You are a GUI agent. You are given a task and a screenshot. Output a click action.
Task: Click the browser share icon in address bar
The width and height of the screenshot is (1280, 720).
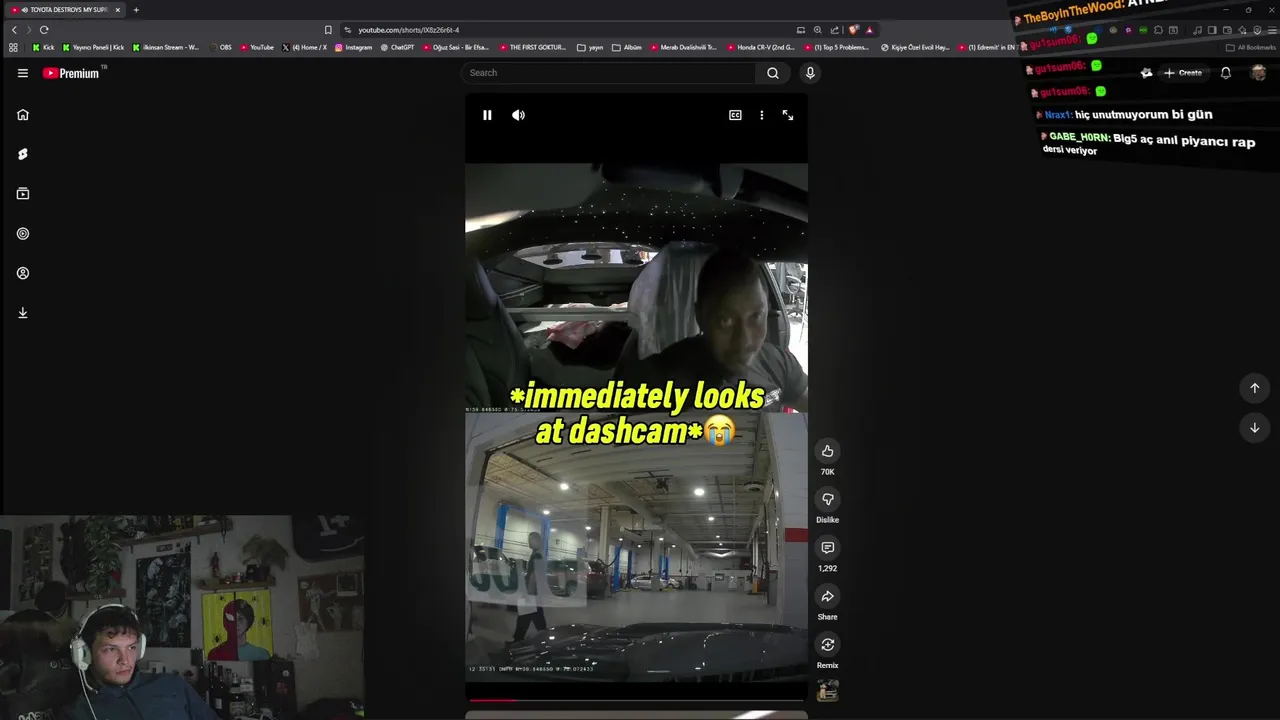(x=835, y=30)
